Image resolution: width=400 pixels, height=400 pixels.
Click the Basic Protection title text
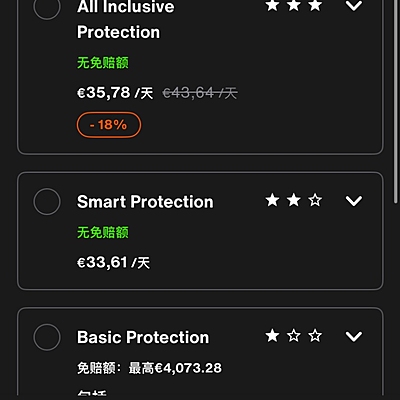tap(143, 337)
